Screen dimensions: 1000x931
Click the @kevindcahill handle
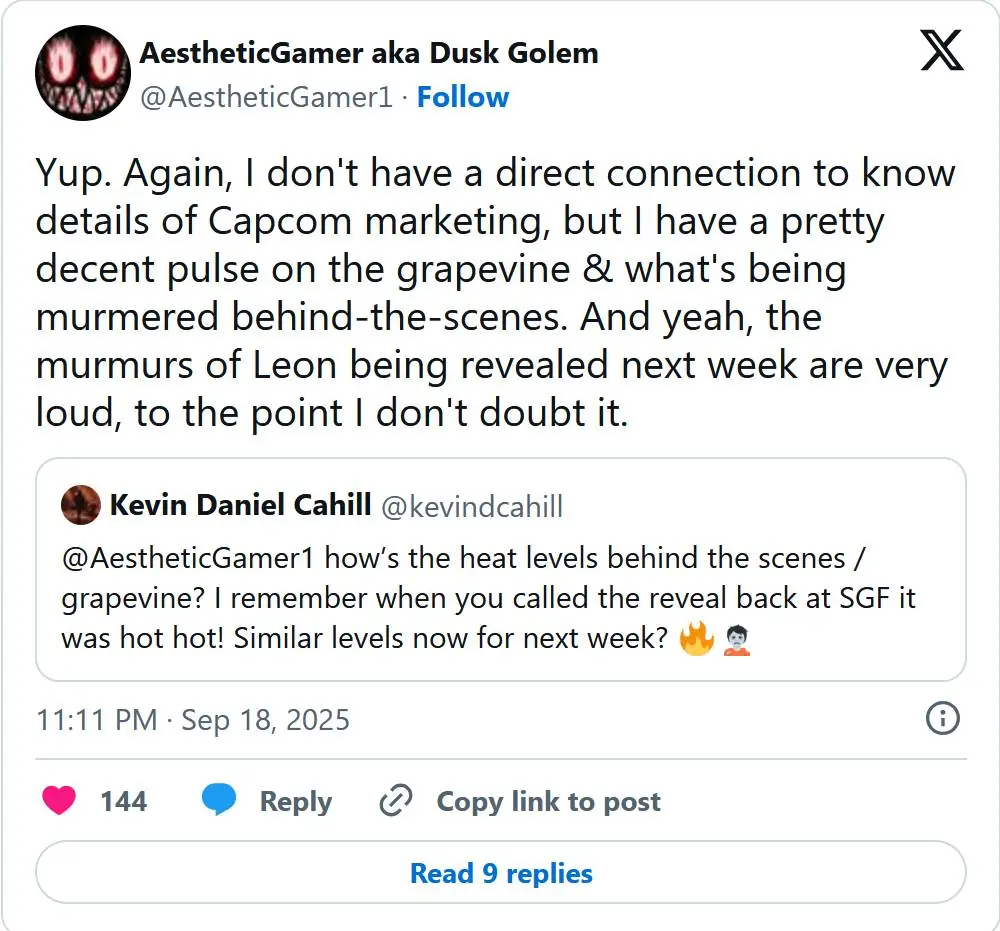[x=472, y=506]
